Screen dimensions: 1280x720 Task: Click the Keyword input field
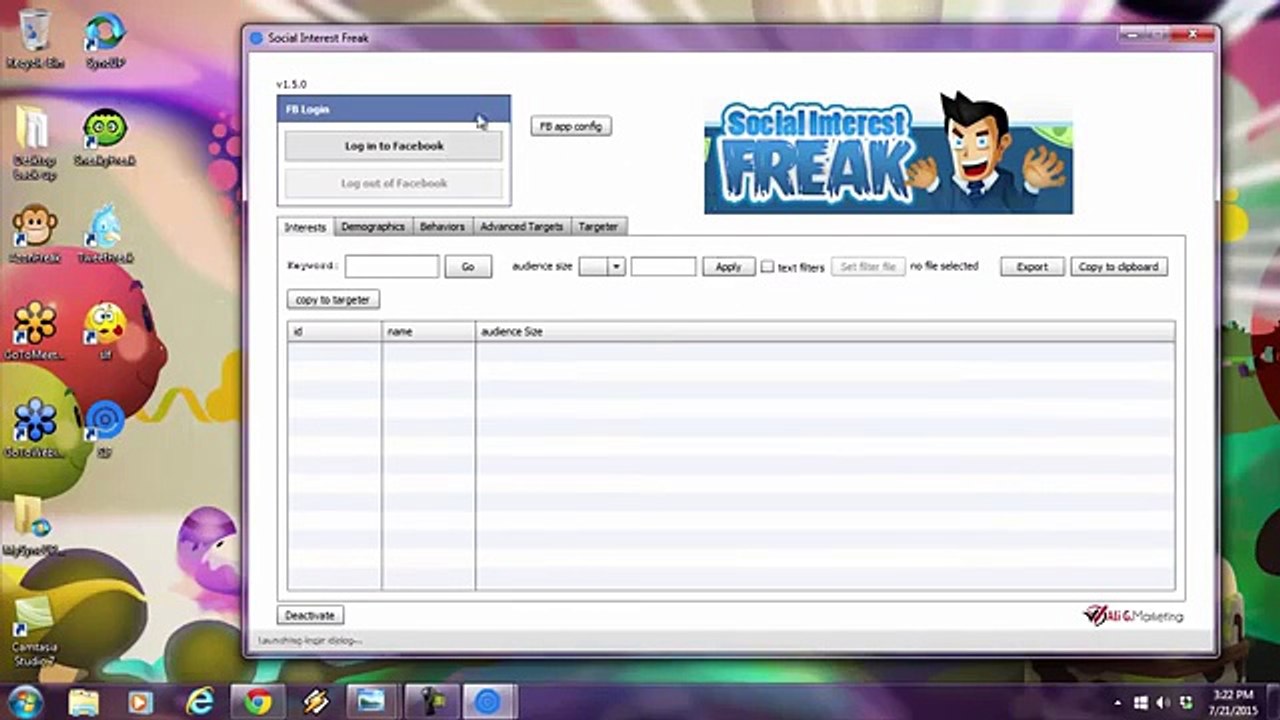click(392, 267)
